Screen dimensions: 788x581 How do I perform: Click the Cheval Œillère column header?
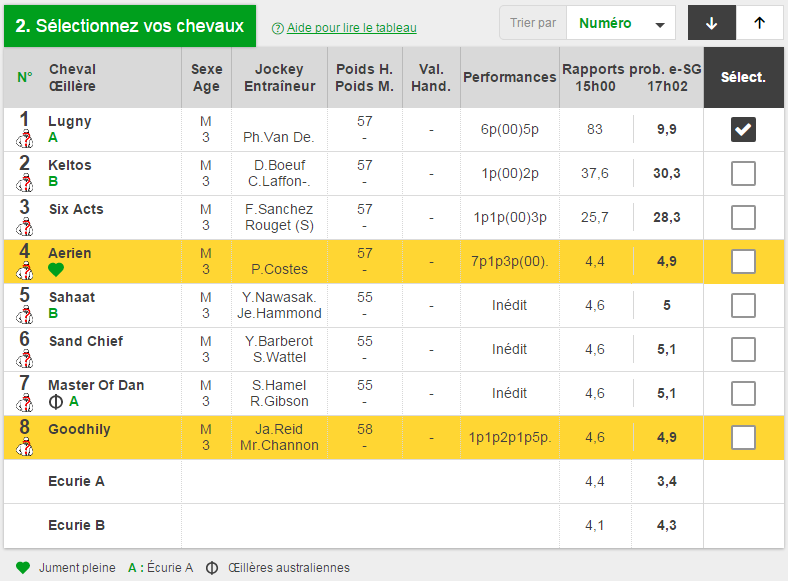point(72,77)
